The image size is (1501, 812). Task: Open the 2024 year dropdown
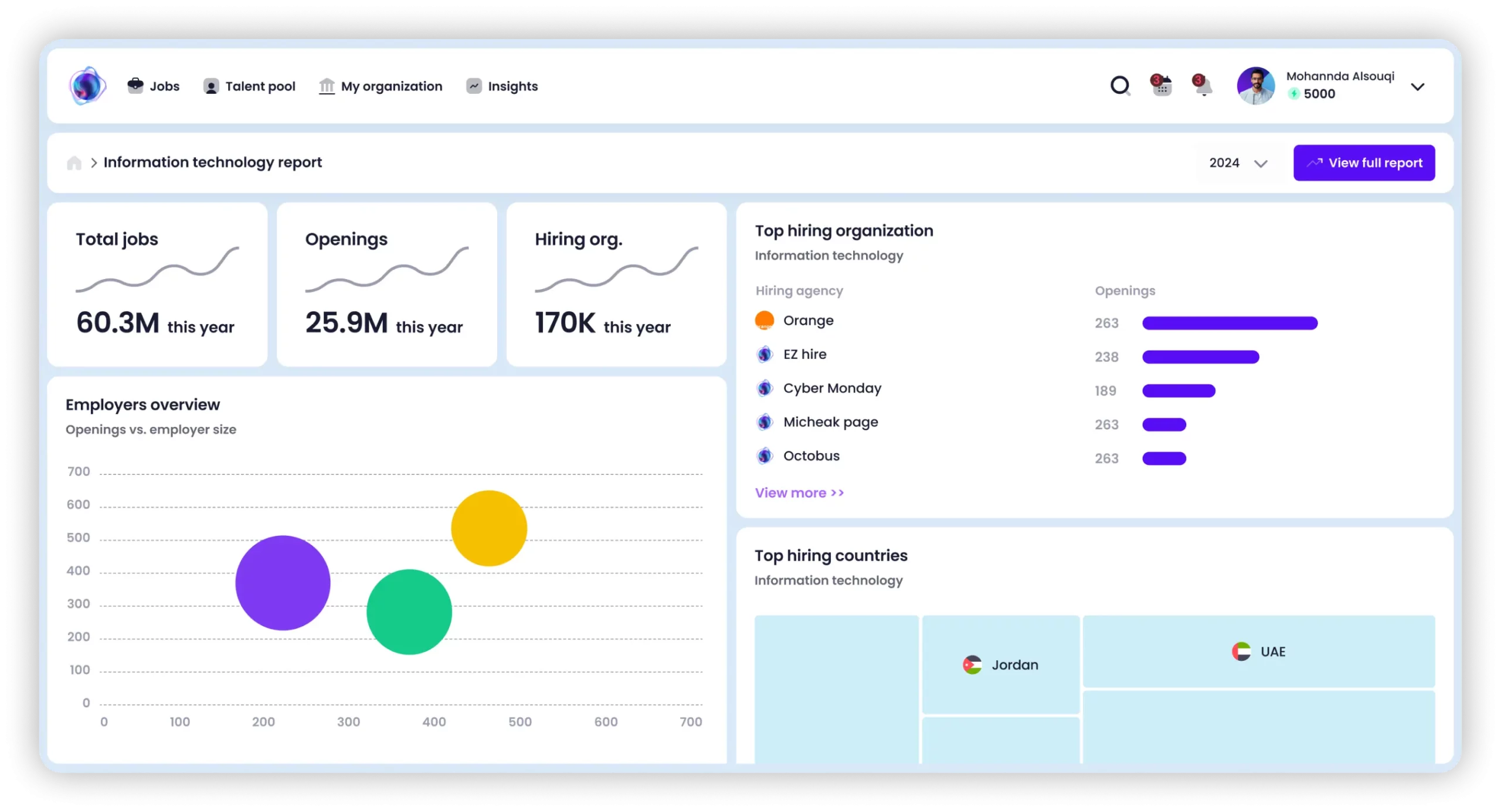(1238, 163)
